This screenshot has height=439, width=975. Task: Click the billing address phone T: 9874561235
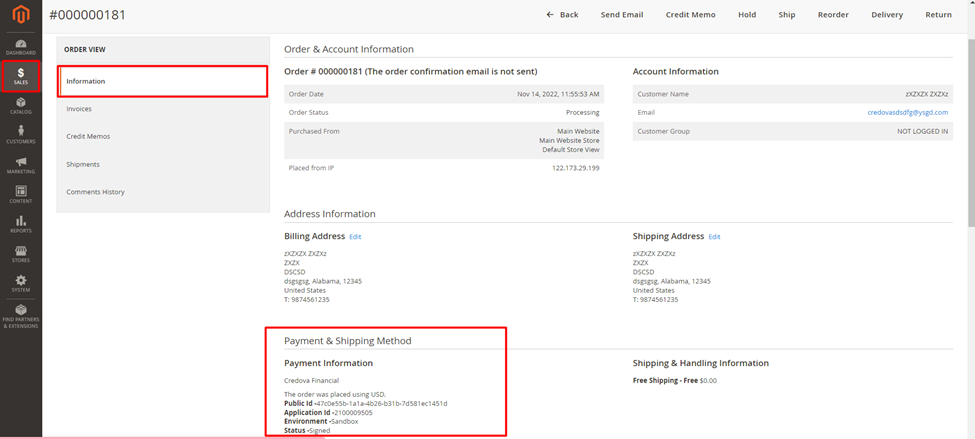tap(307, 299)
